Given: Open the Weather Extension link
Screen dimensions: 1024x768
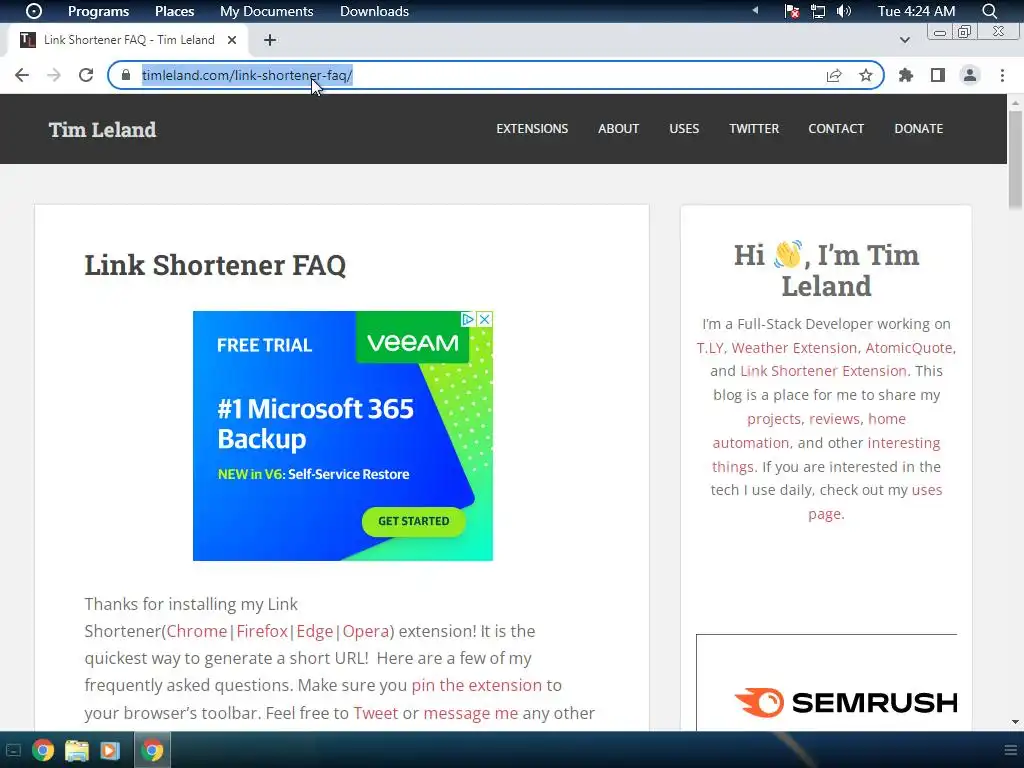Looking at the screenshot, I should click(x=794, y=347).
